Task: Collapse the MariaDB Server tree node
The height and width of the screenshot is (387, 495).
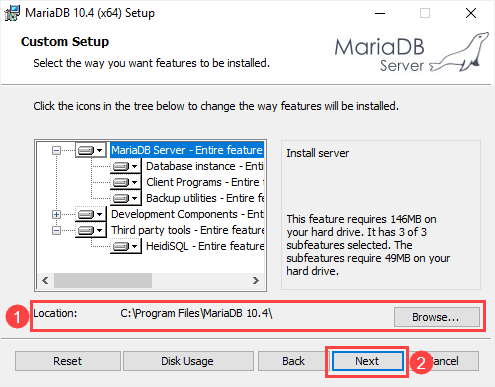Action: coord(56,151)
